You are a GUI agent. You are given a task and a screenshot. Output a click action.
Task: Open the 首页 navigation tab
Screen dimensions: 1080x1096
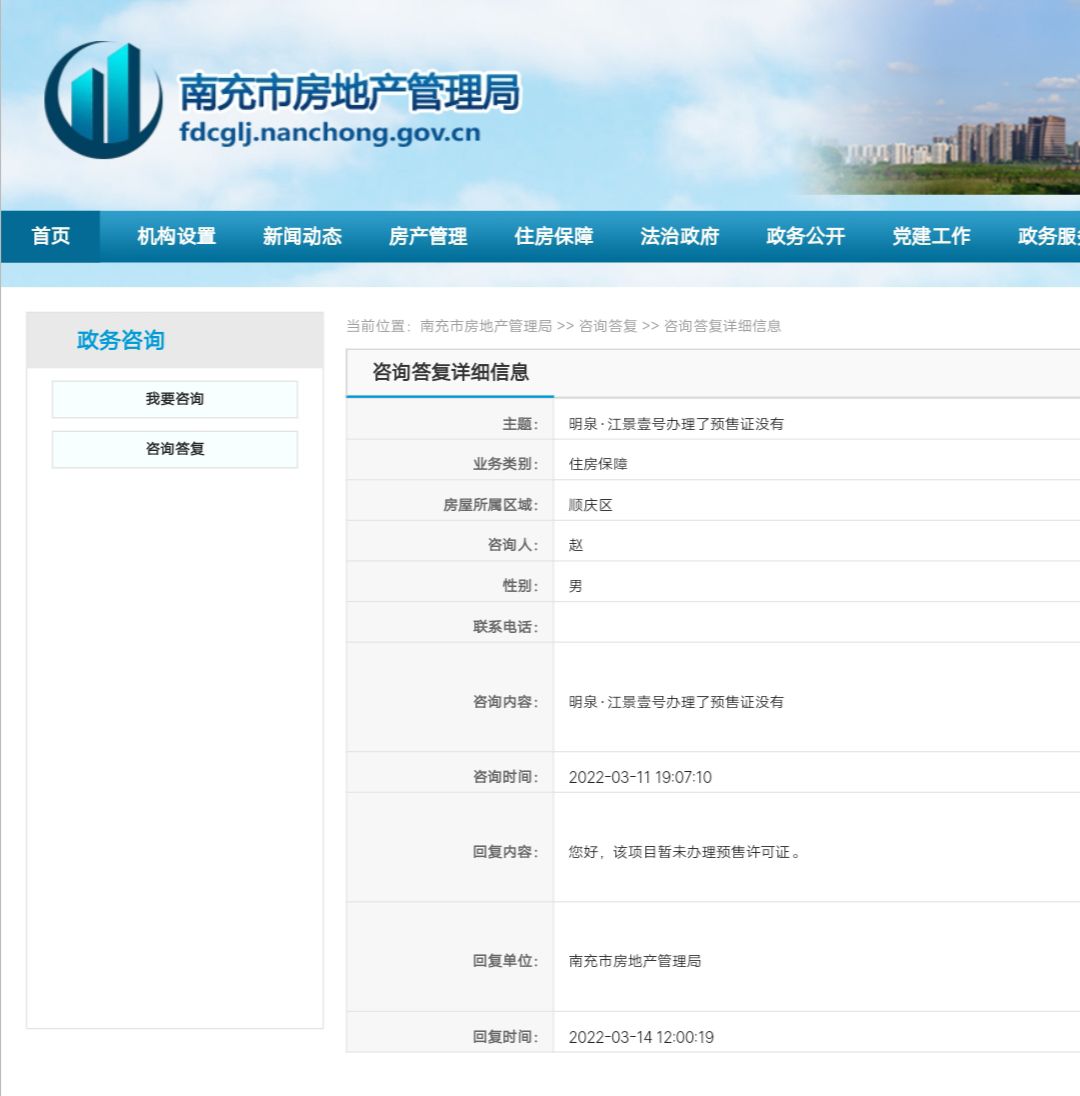click(51, 236)
